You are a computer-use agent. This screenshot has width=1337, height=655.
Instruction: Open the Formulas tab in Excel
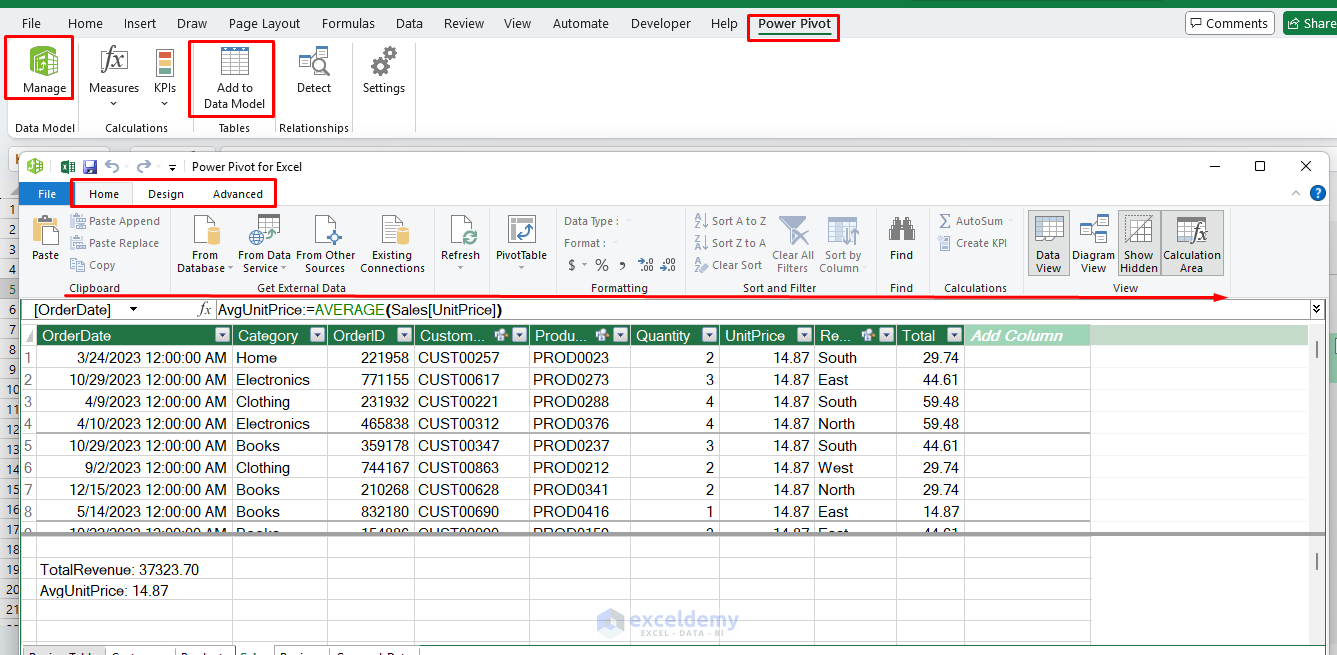349,23
